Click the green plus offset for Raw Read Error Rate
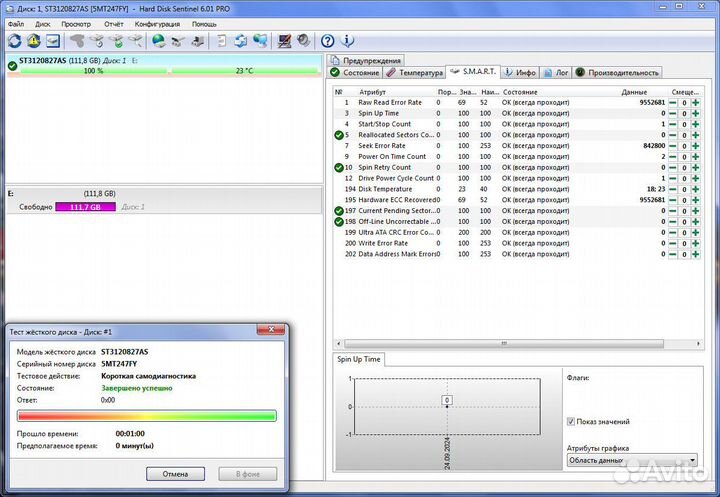This screenshot has height=497, width=720. [x=696, y=102]
